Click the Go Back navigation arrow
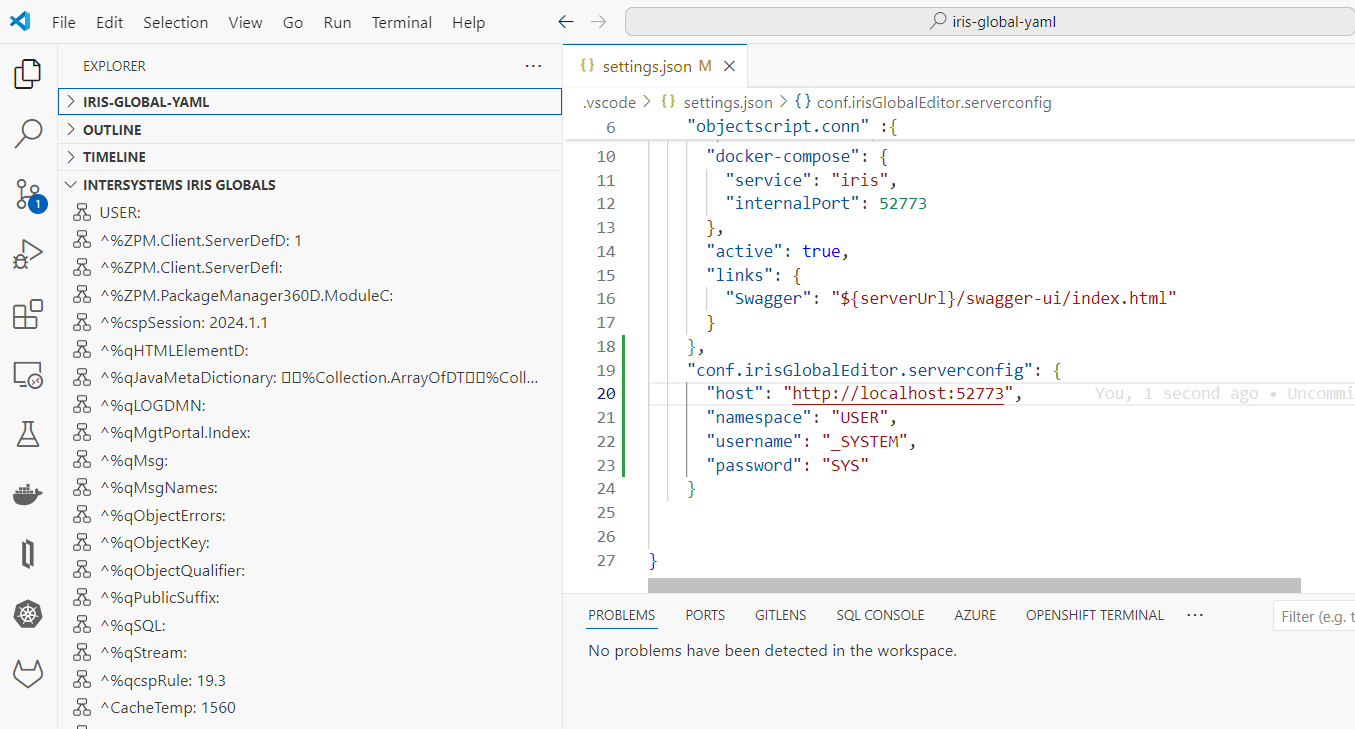Image resolution: width=1355 pixels, height=729 pixels. point(566,22)
